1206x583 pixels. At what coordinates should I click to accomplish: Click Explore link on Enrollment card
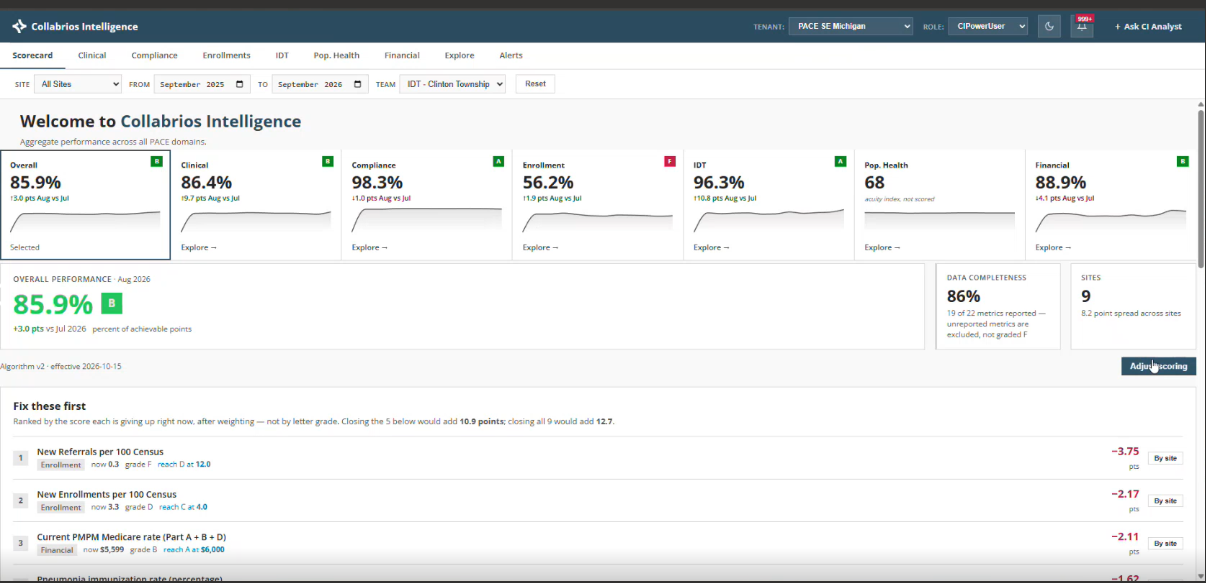pyautogui.click(x=540, y=247)
